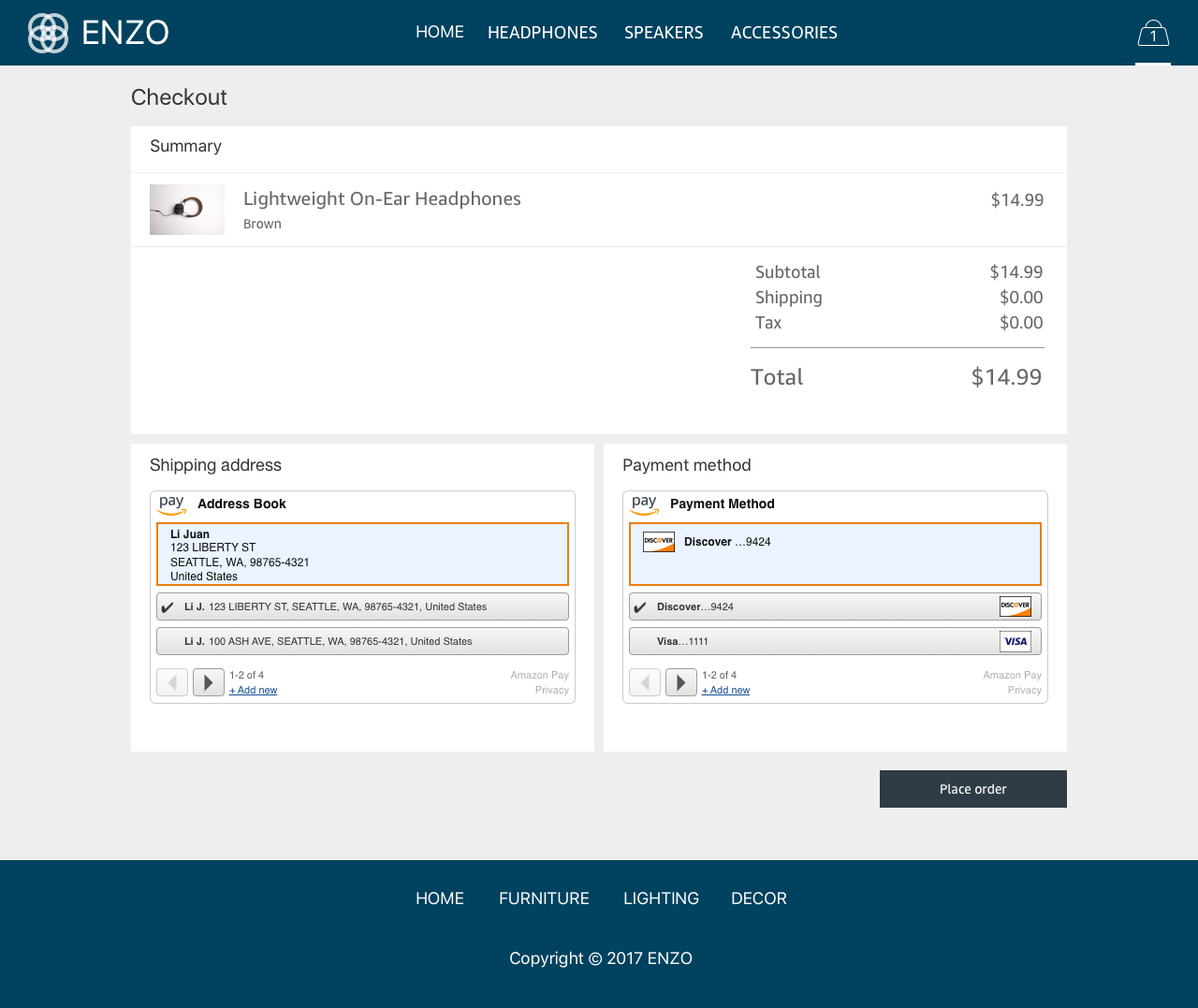Choose the Visa ending 1111 card
1198x1008 pixels.
(x=835, y=641)
